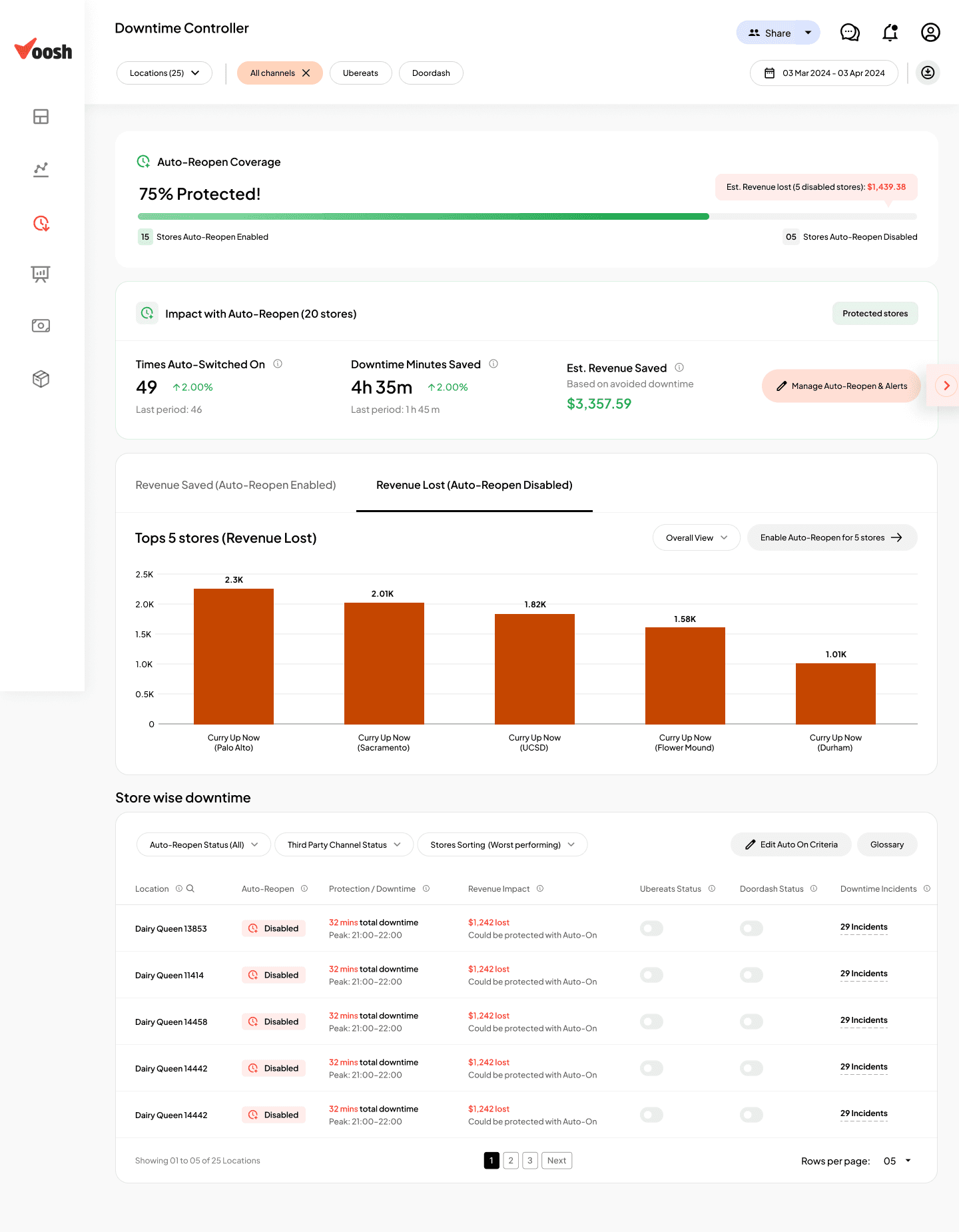Show info for Ubereats Status header
The width and height of the screenshot is (959, 1232).
pyautogui.click(x=712, y=888)
